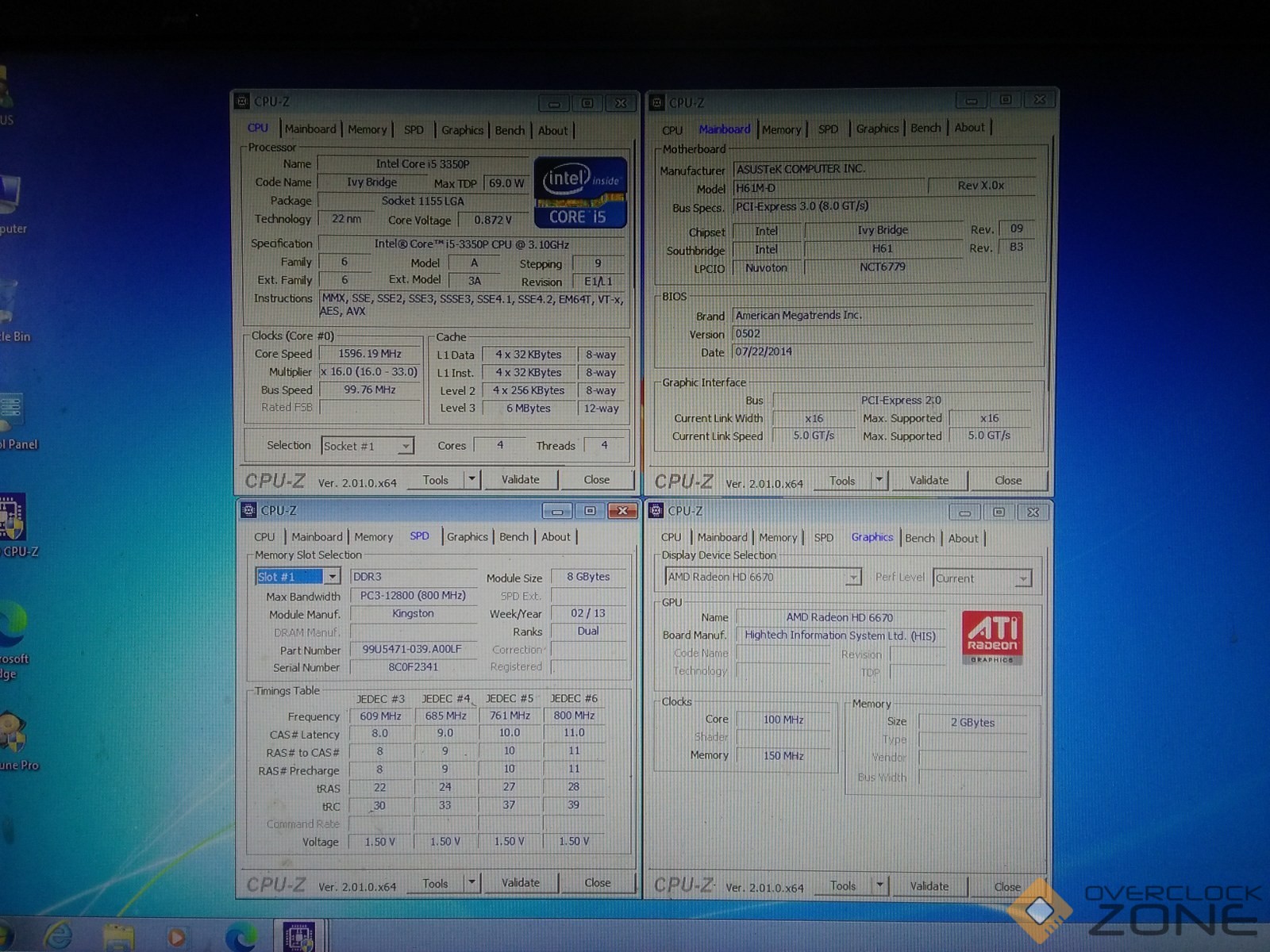
Task: Click CPU-Z title icon in SPD window
Action: pos(248,510)
